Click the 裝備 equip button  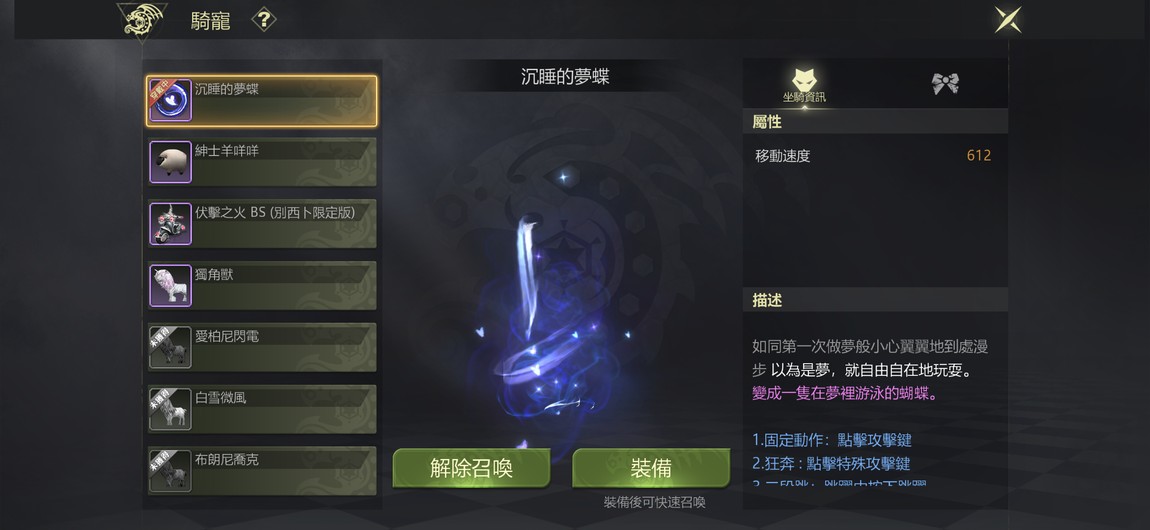651,468
